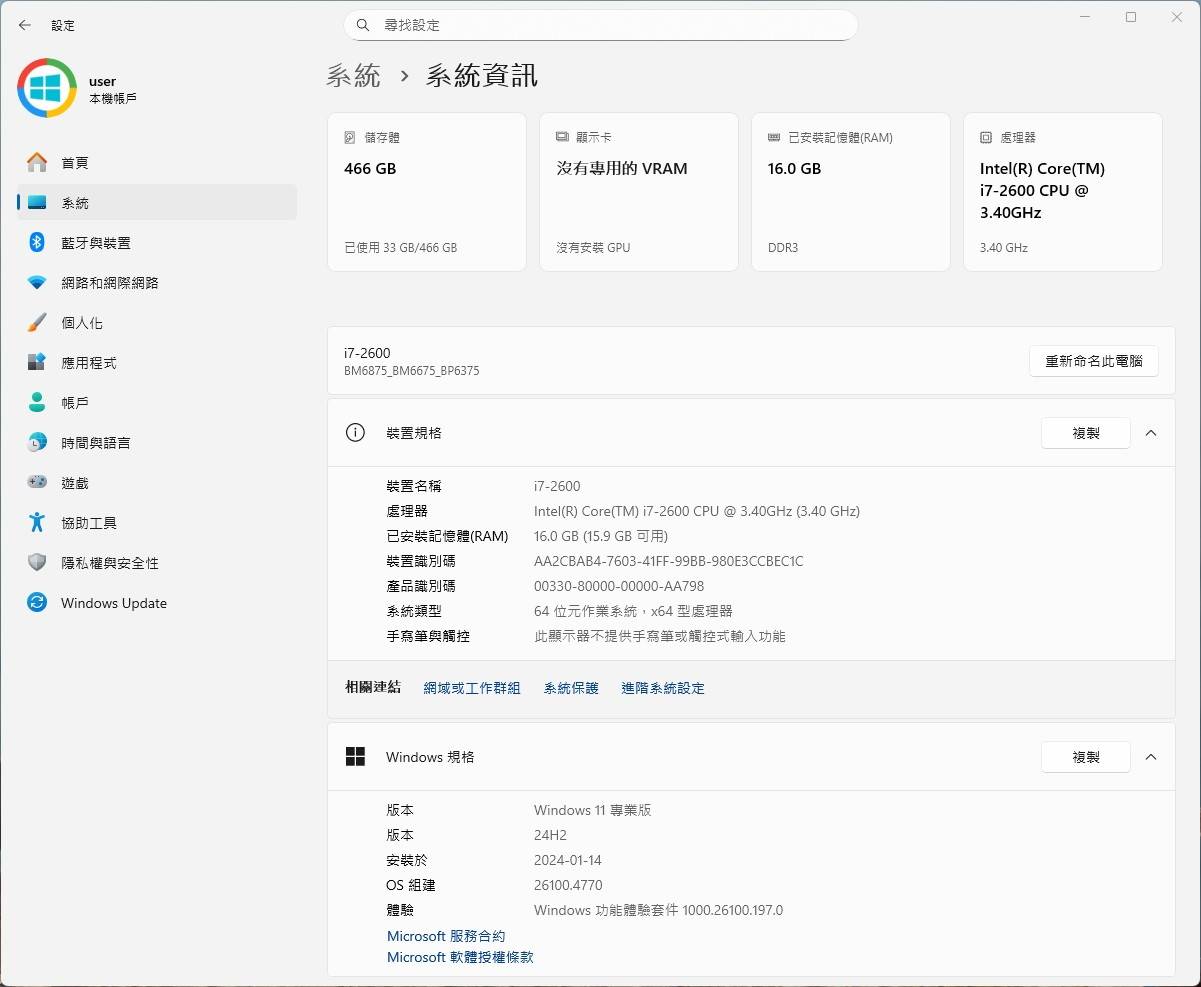Click the Privacy and security shield icon
Image resolution: width=1201 pixels, height=987 pixels.
pos(37,562)
